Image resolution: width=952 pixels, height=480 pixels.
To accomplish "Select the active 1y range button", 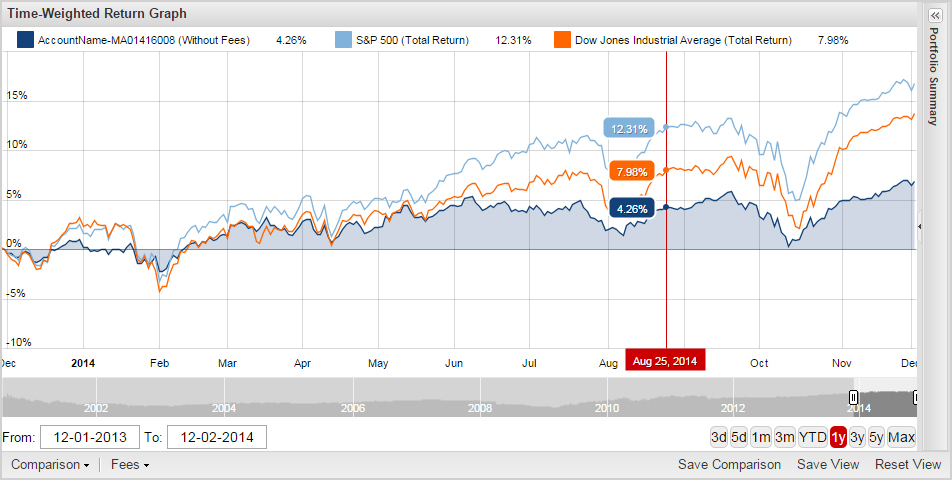I will pyautogui.click(x=838, y=437).
